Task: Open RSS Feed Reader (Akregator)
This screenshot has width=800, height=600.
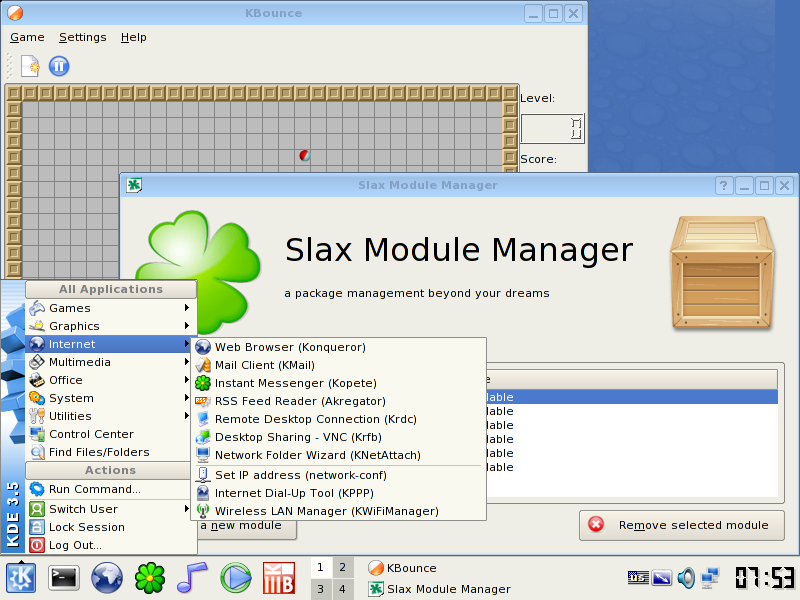Action: [338, 401]
